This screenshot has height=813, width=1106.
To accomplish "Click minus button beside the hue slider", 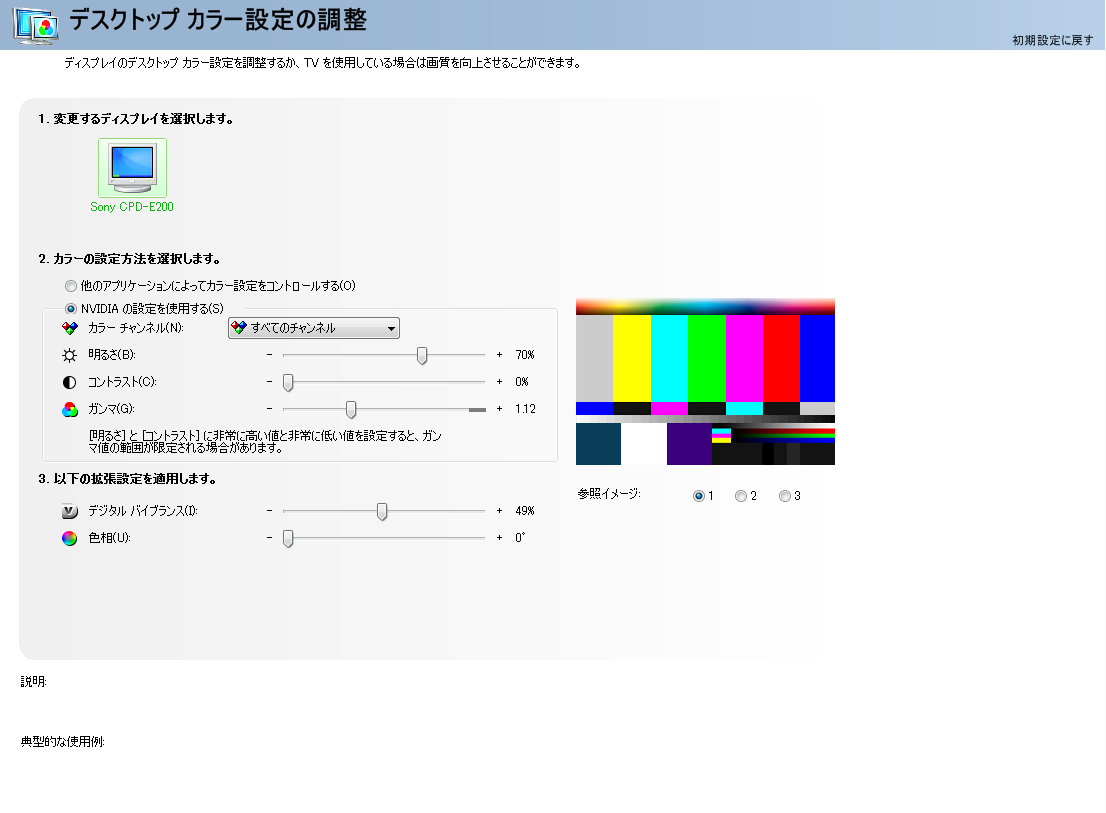I will (x=269, y=538).
